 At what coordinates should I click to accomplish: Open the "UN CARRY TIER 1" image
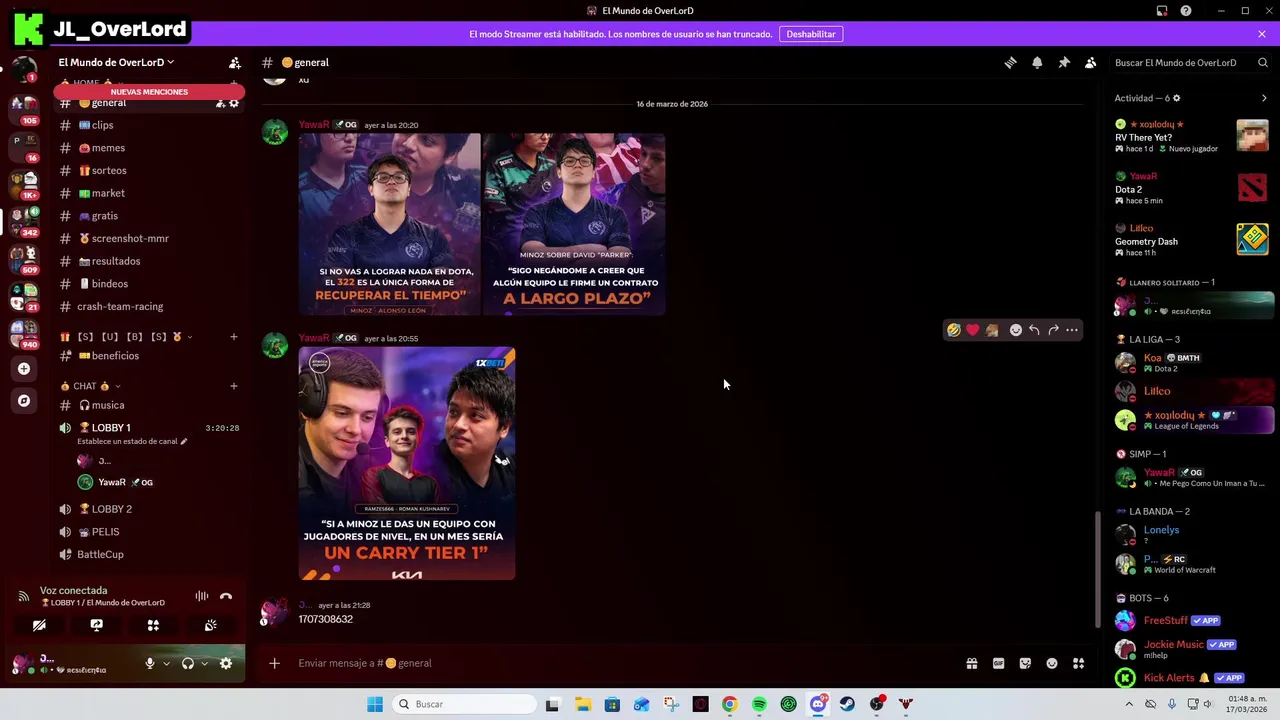tap(407, 464)
